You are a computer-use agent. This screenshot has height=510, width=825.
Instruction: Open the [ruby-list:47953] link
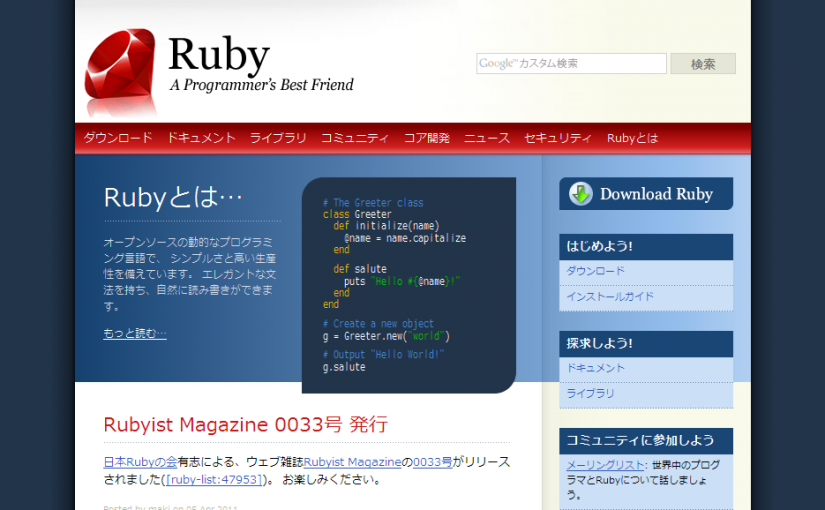click(214, 479)
